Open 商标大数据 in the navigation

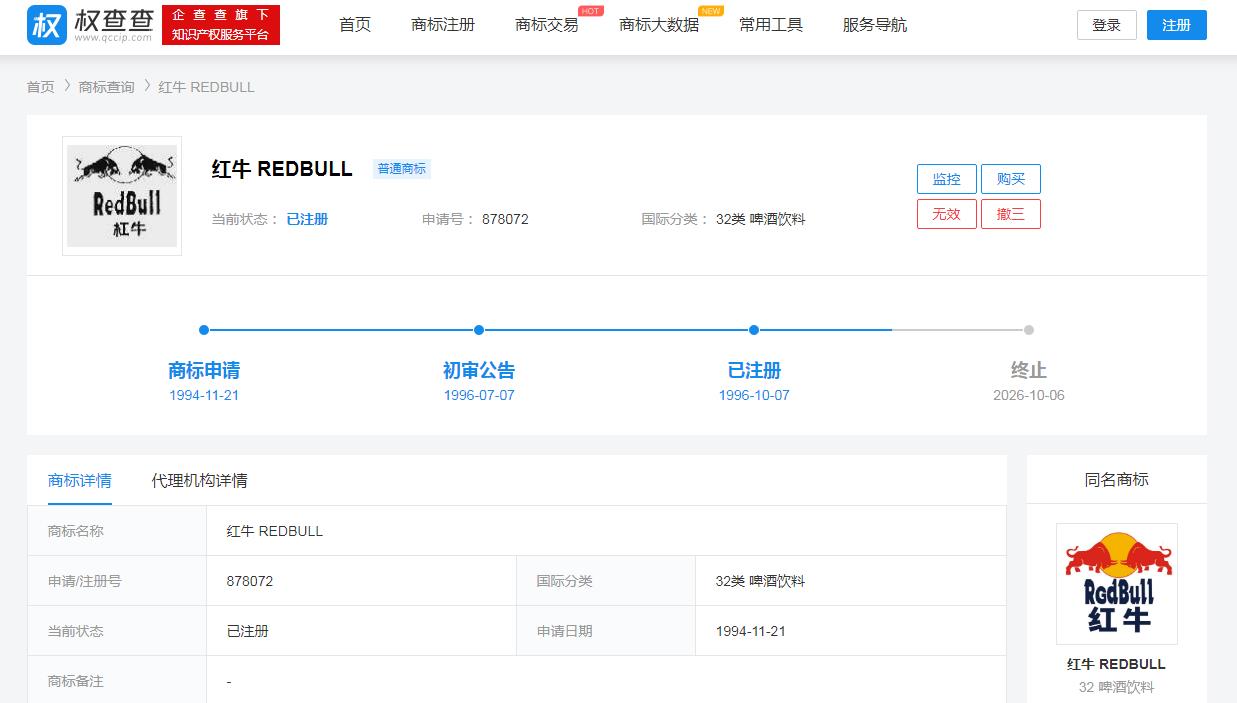pos(659,25)
